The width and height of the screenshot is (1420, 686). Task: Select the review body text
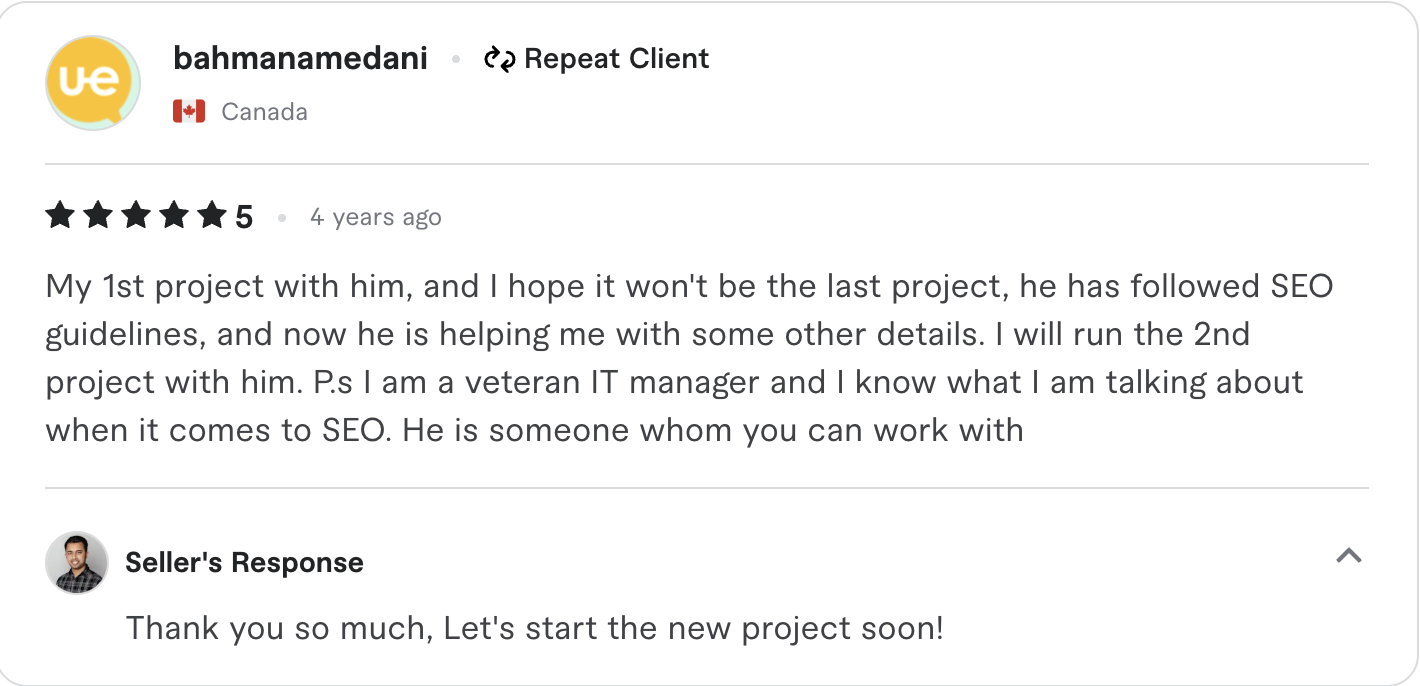tap(690, 358)
